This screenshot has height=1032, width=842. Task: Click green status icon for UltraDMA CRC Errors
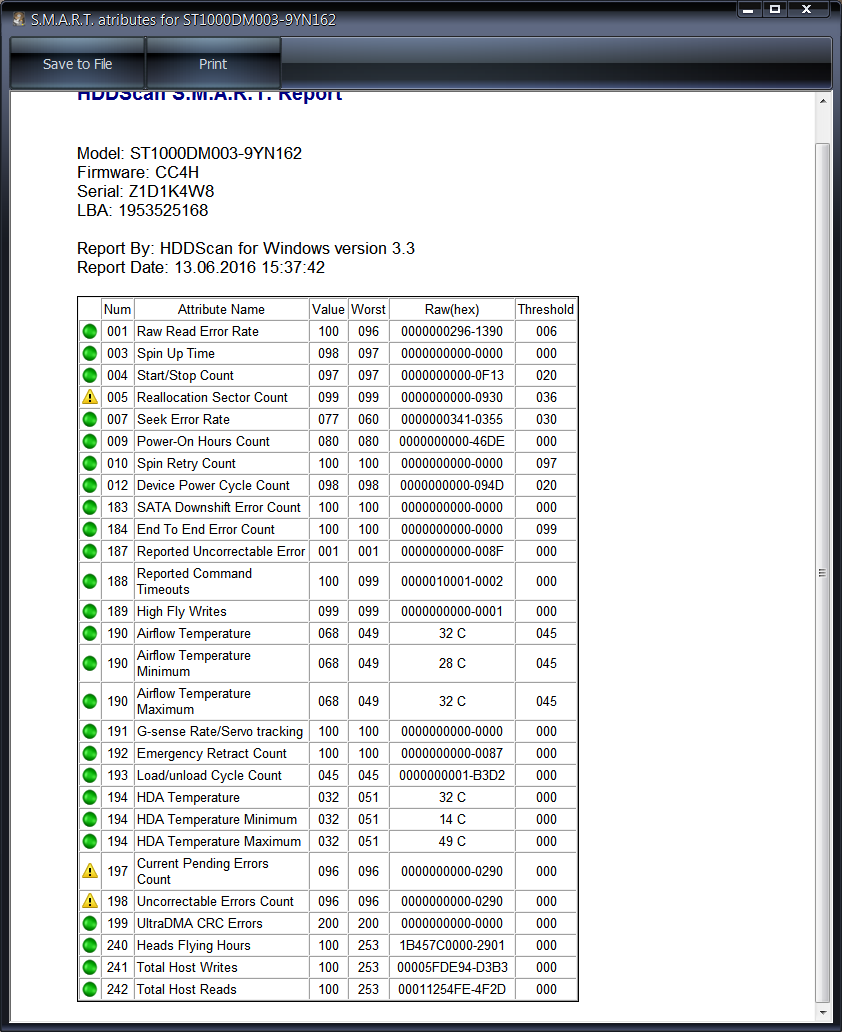(90, 923)
